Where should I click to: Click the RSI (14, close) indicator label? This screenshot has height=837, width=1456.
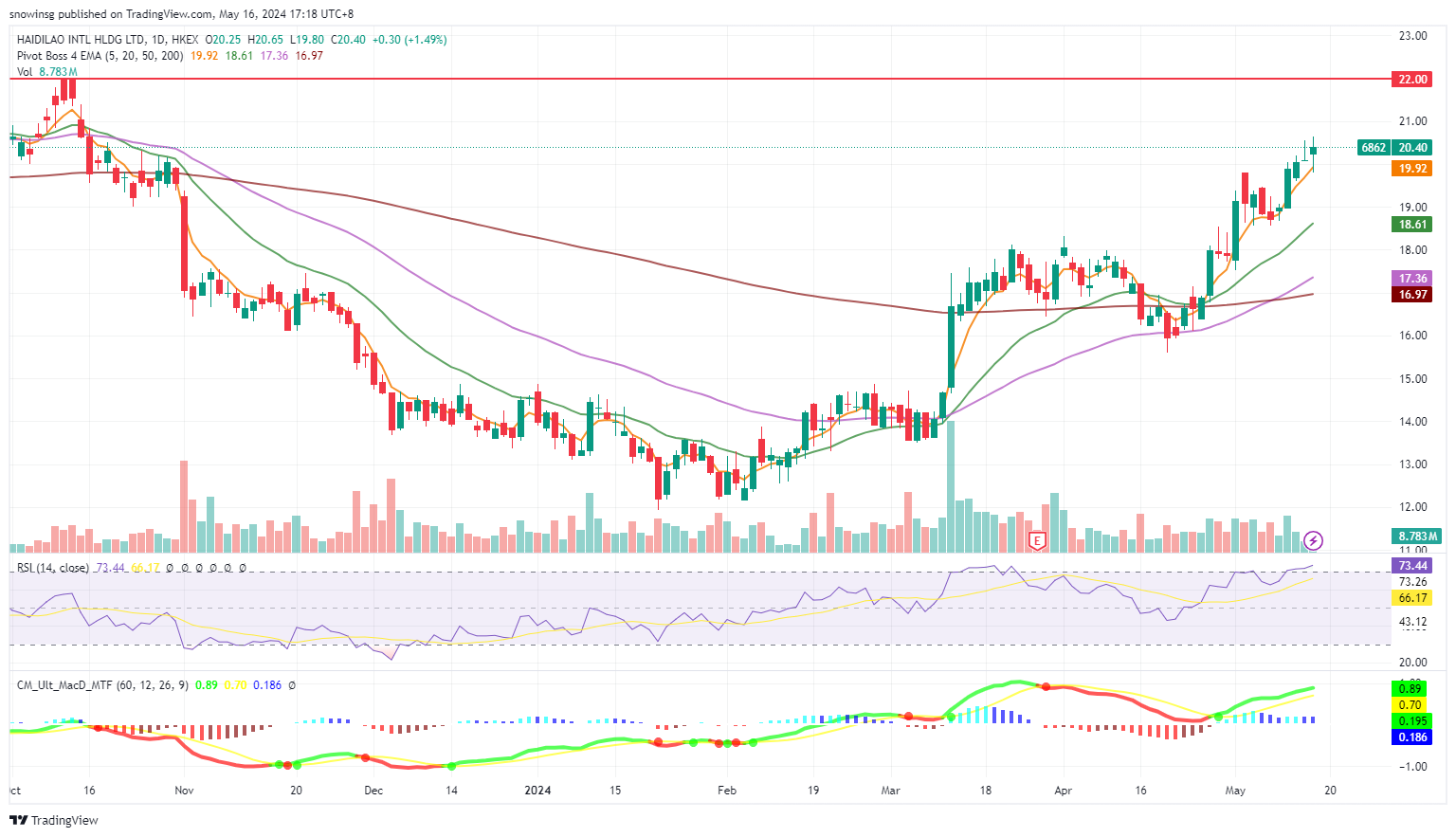(x=53, y=568)
